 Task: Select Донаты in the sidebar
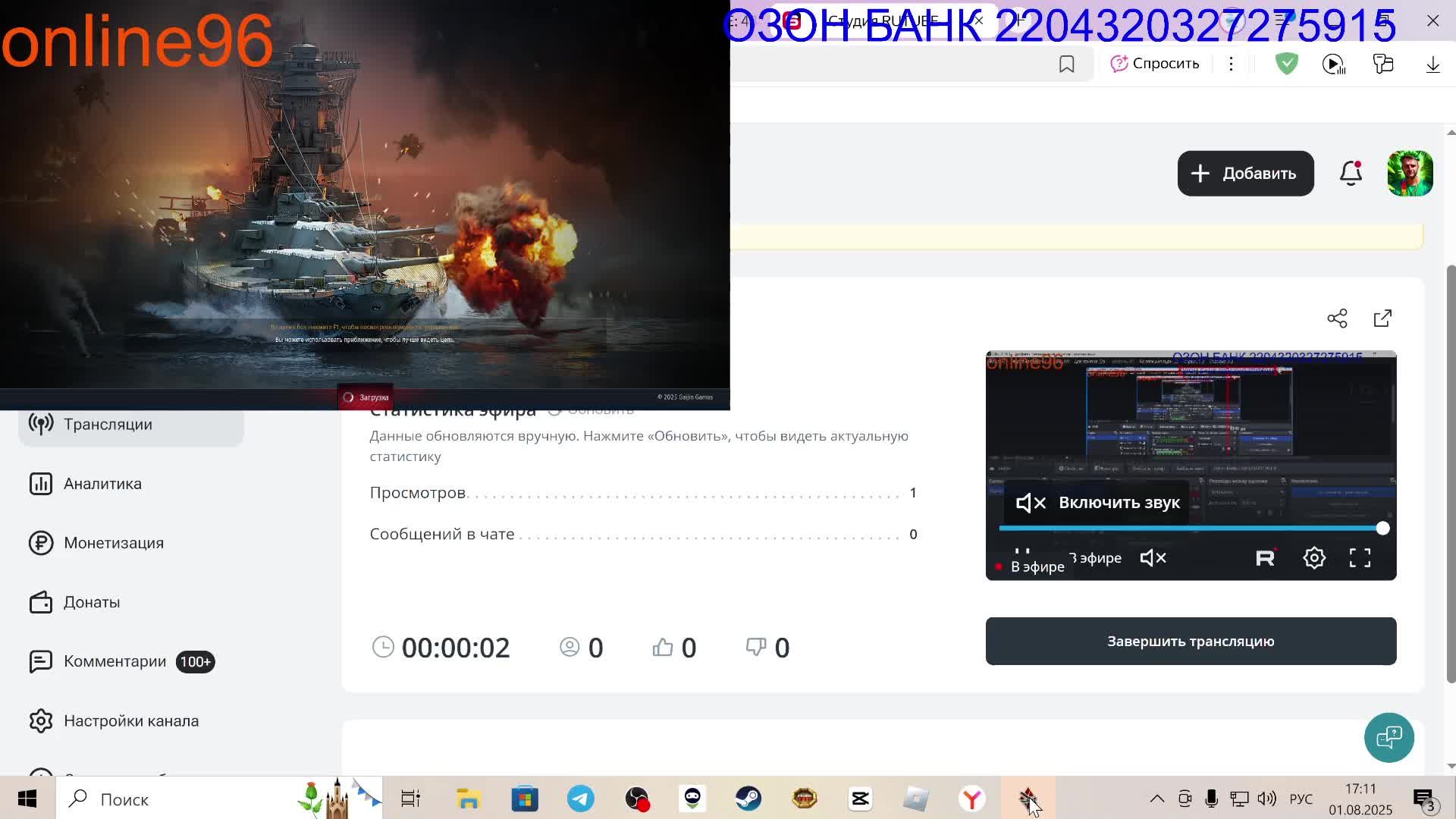(91, 602)
